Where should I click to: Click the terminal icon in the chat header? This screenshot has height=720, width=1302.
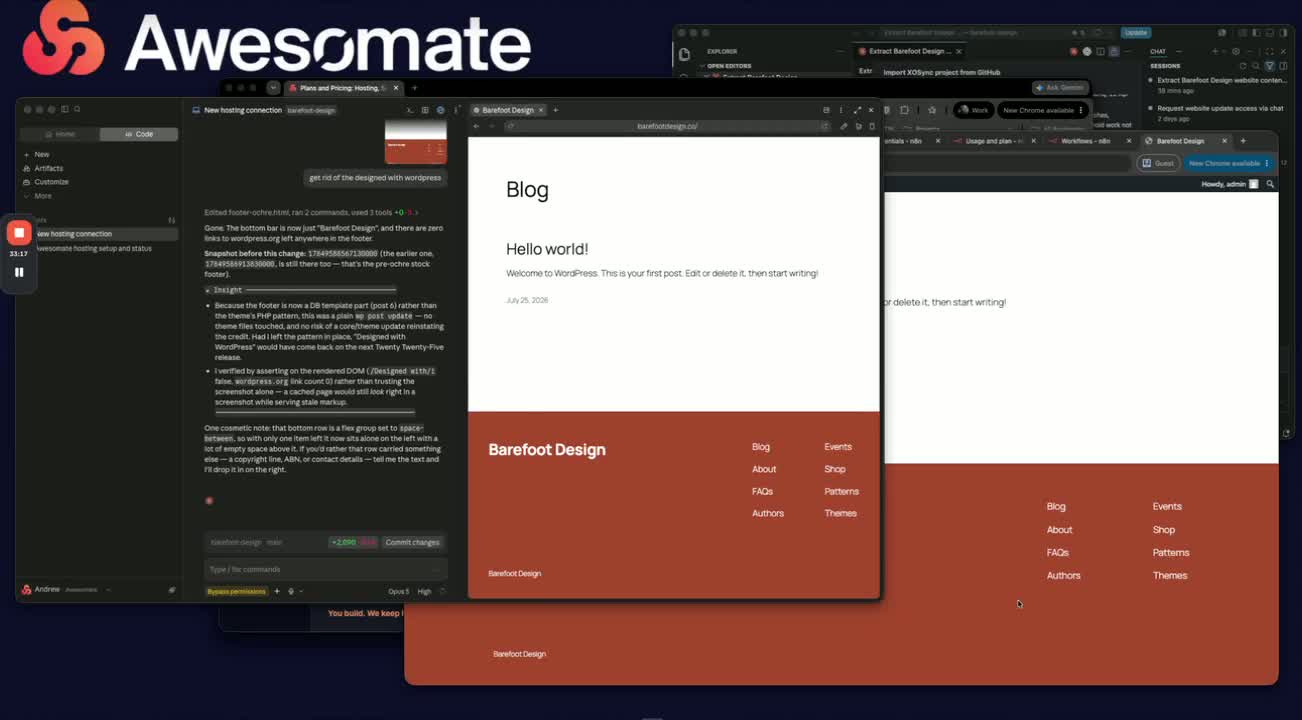pos(410,110)
